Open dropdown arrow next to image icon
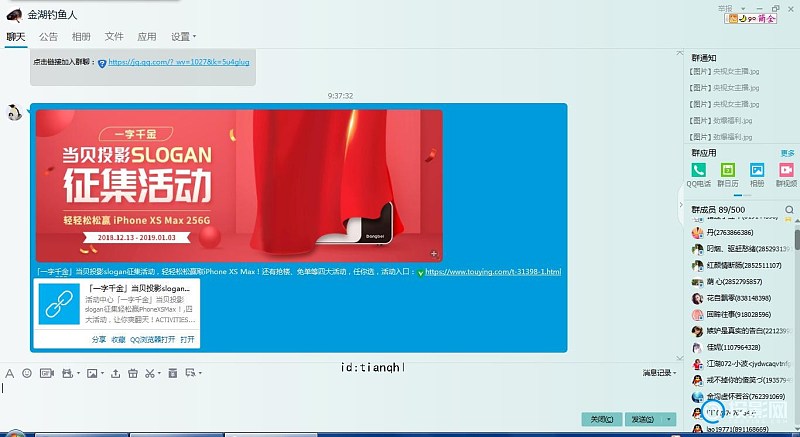The image size is (800, 437). (x=102, y=374)
